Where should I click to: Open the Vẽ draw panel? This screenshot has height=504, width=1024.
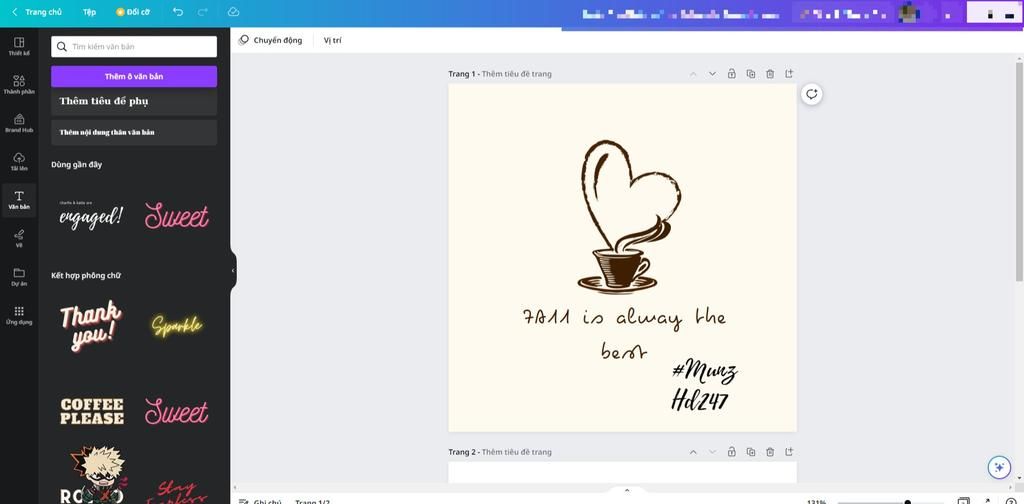tap(19, 238)
